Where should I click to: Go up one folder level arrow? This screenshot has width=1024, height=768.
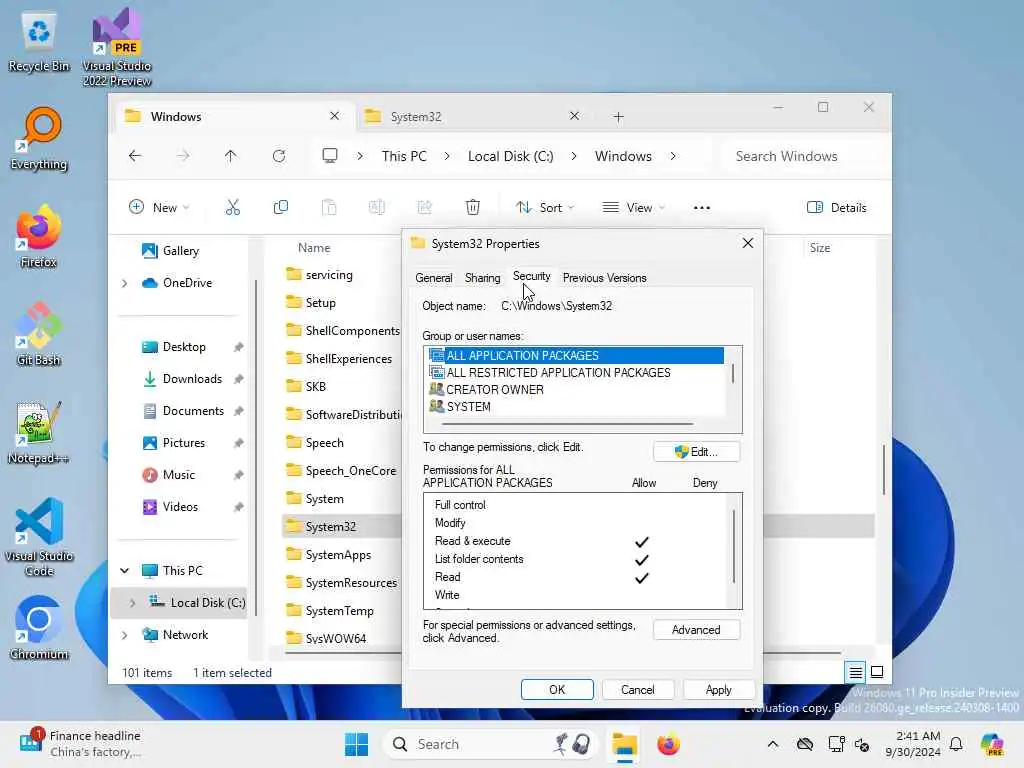231,156
